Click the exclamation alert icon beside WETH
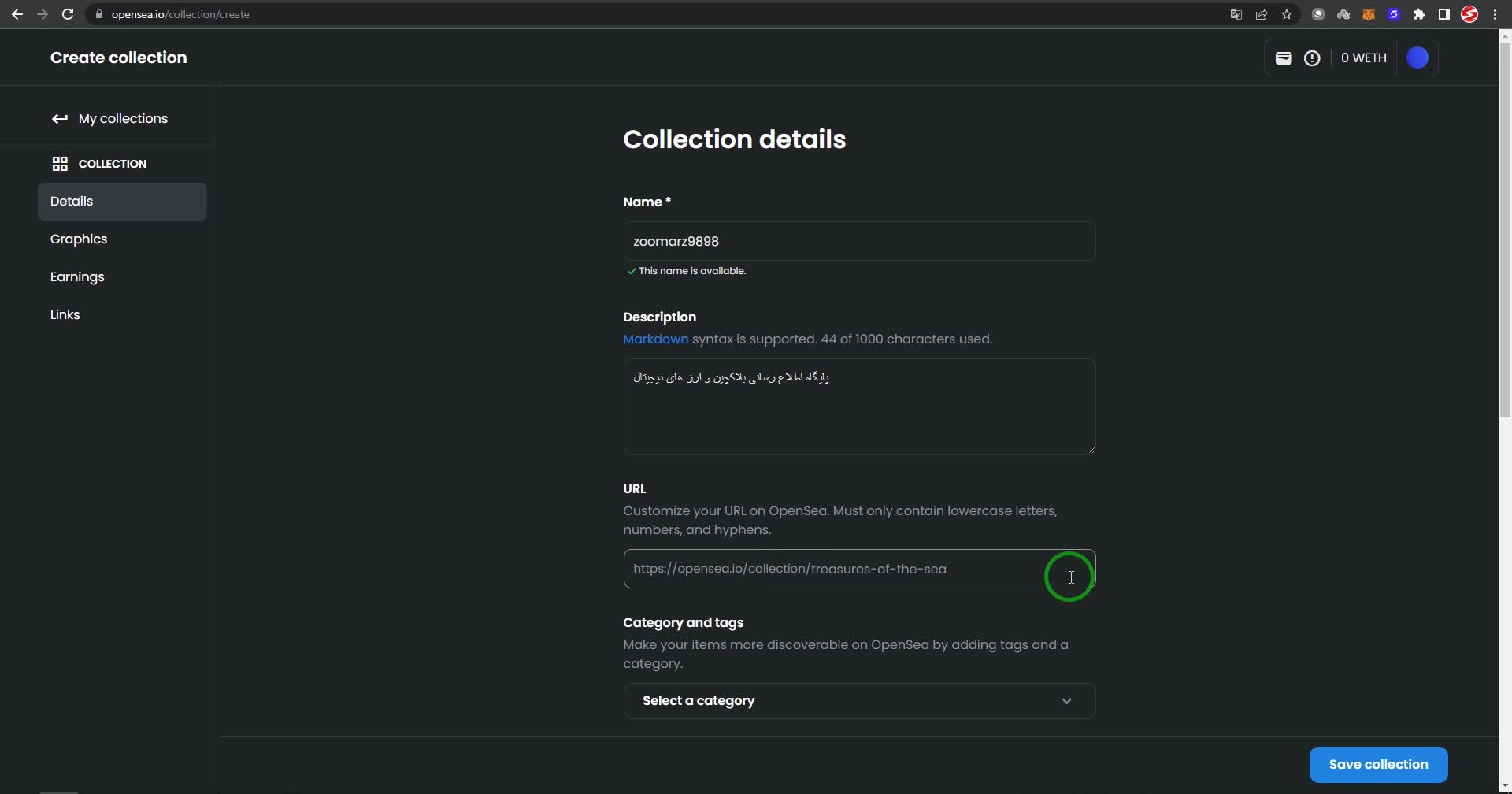 pos(1312,58)
